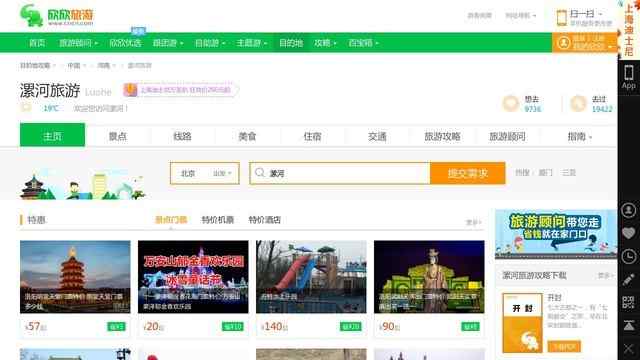The height and width of the screenshot is (360, 640).
Task: Click the 想去 heart icon
Action: point(511,104)
